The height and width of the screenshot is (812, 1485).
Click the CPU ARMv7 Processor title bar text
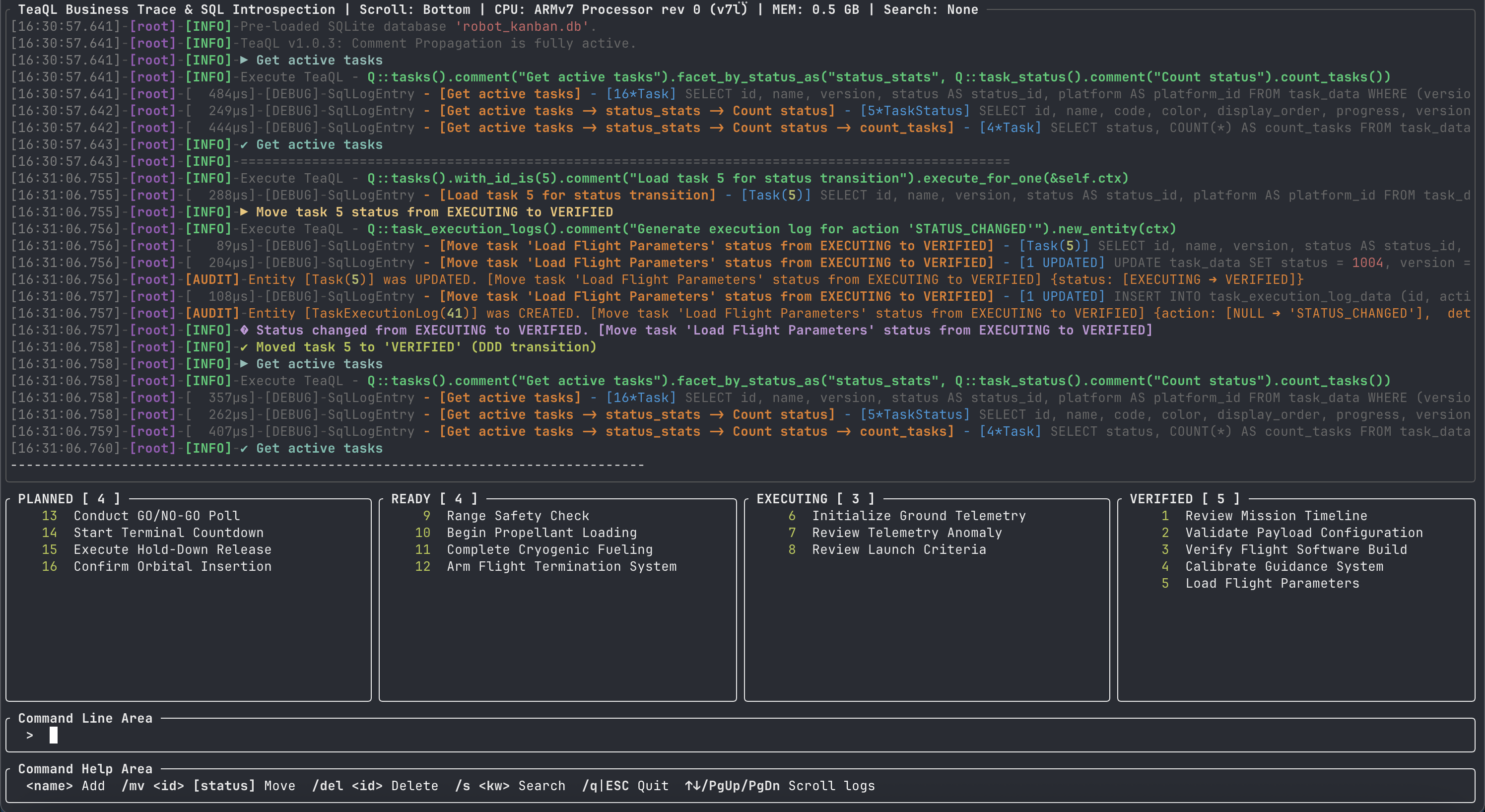pos(620,9)
